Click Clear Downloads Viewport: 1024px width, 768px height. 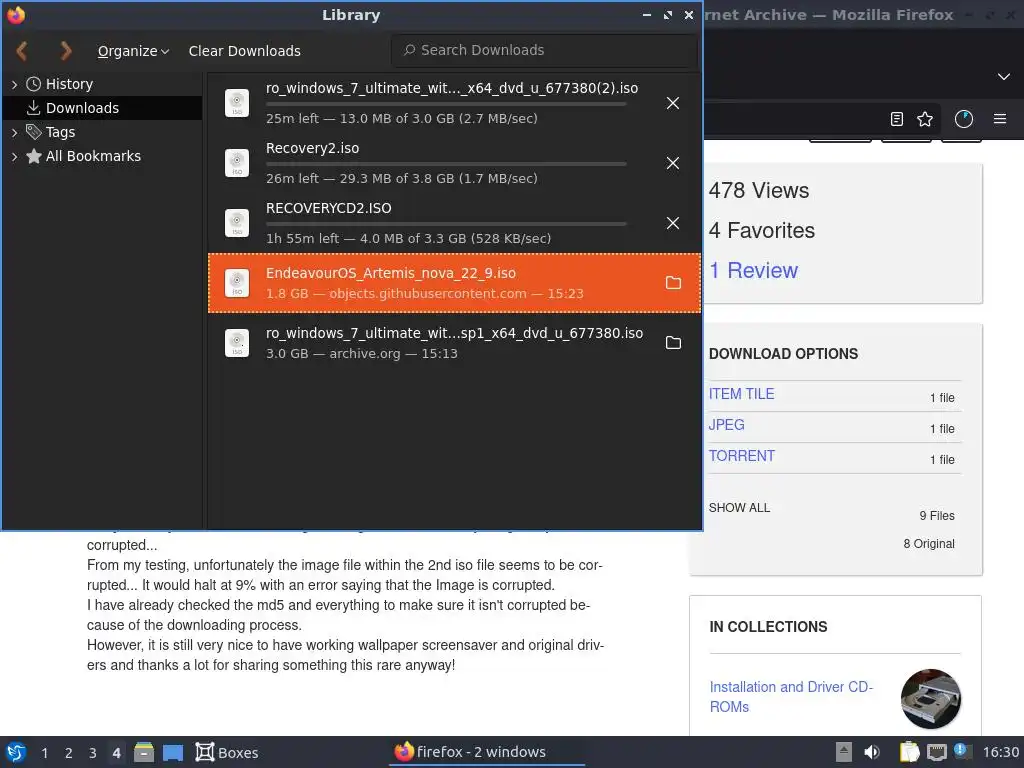[244, 51]
